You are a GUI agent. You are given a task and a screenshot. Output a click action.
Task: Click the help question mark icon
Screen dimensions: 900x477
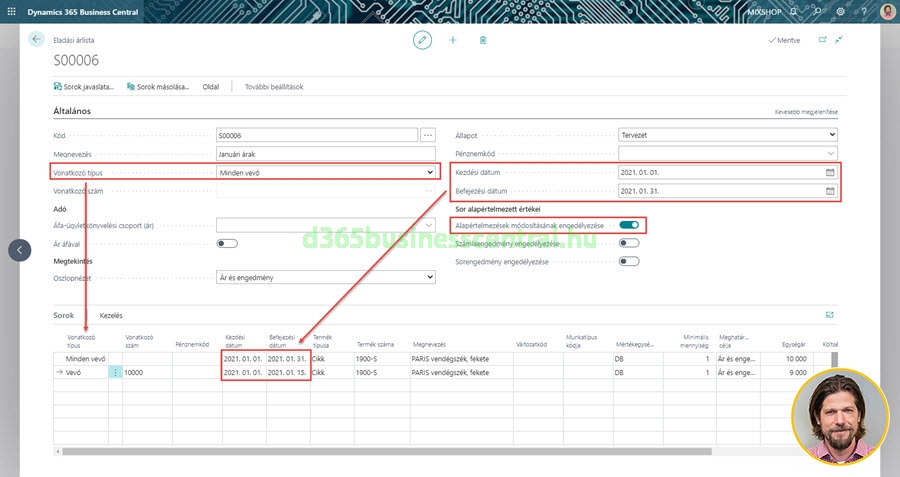click(x=863, y=11)
